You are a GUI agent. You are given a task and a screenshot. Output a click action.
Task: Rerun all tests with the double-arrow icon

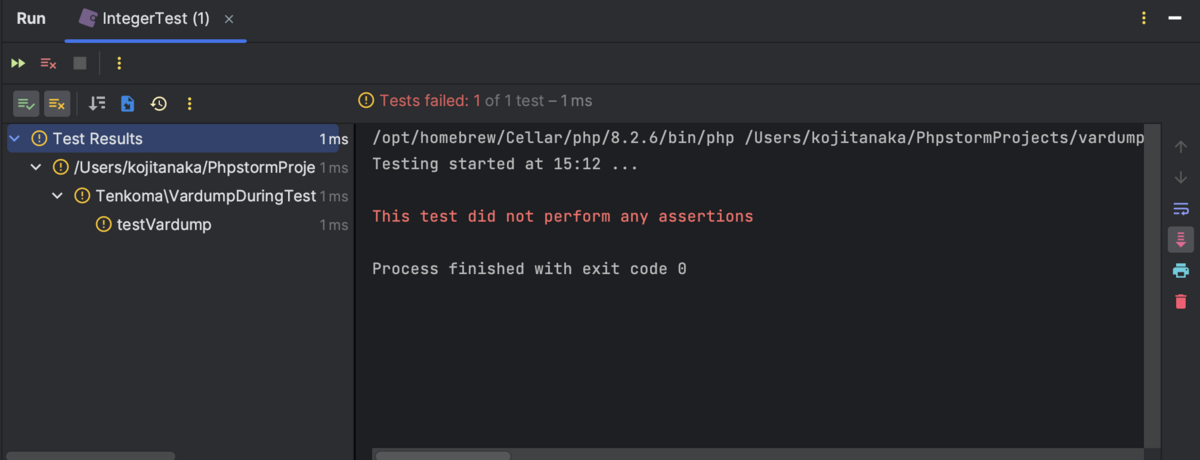coord(18,63)
